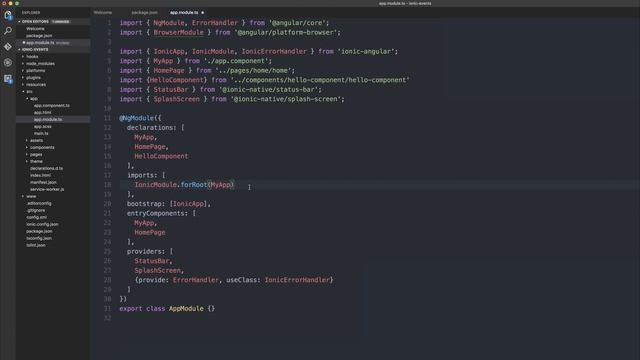The image size is (640, 360).
Task: Open the Debug view icon
Action: coord(8,62)
